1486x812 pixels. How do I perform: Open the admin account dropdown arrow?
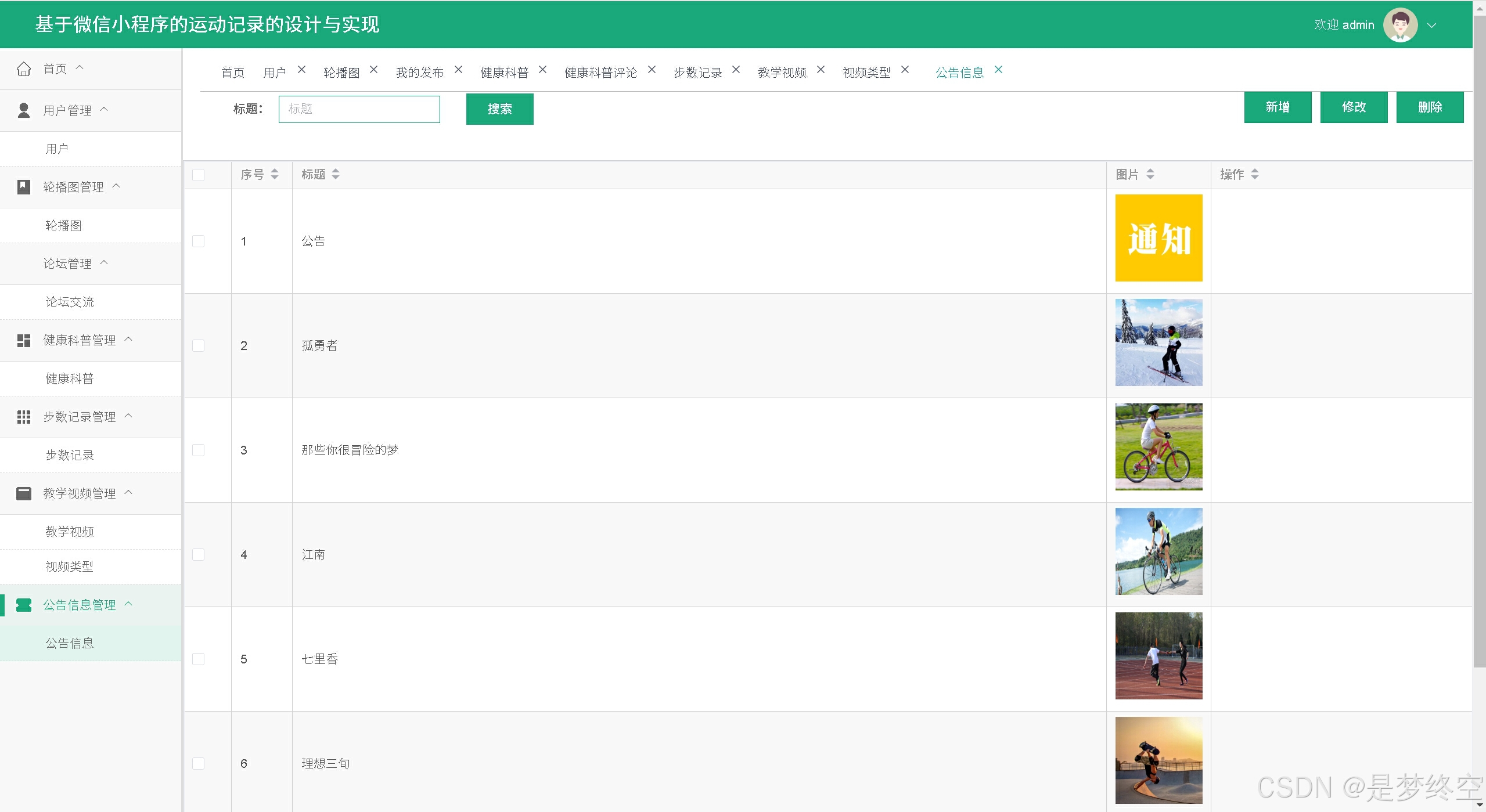pyautogui.click(x=1431, y=26)
